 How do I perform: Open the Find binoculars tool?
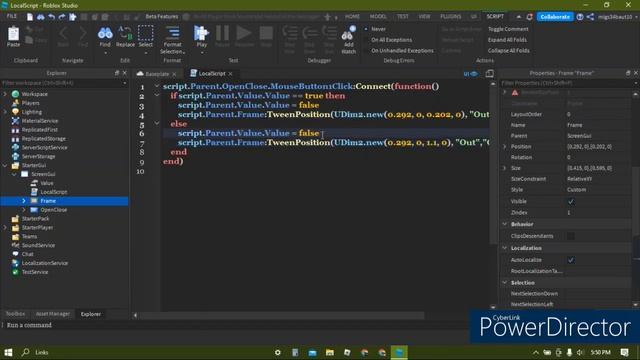click(x=105, y=34)
